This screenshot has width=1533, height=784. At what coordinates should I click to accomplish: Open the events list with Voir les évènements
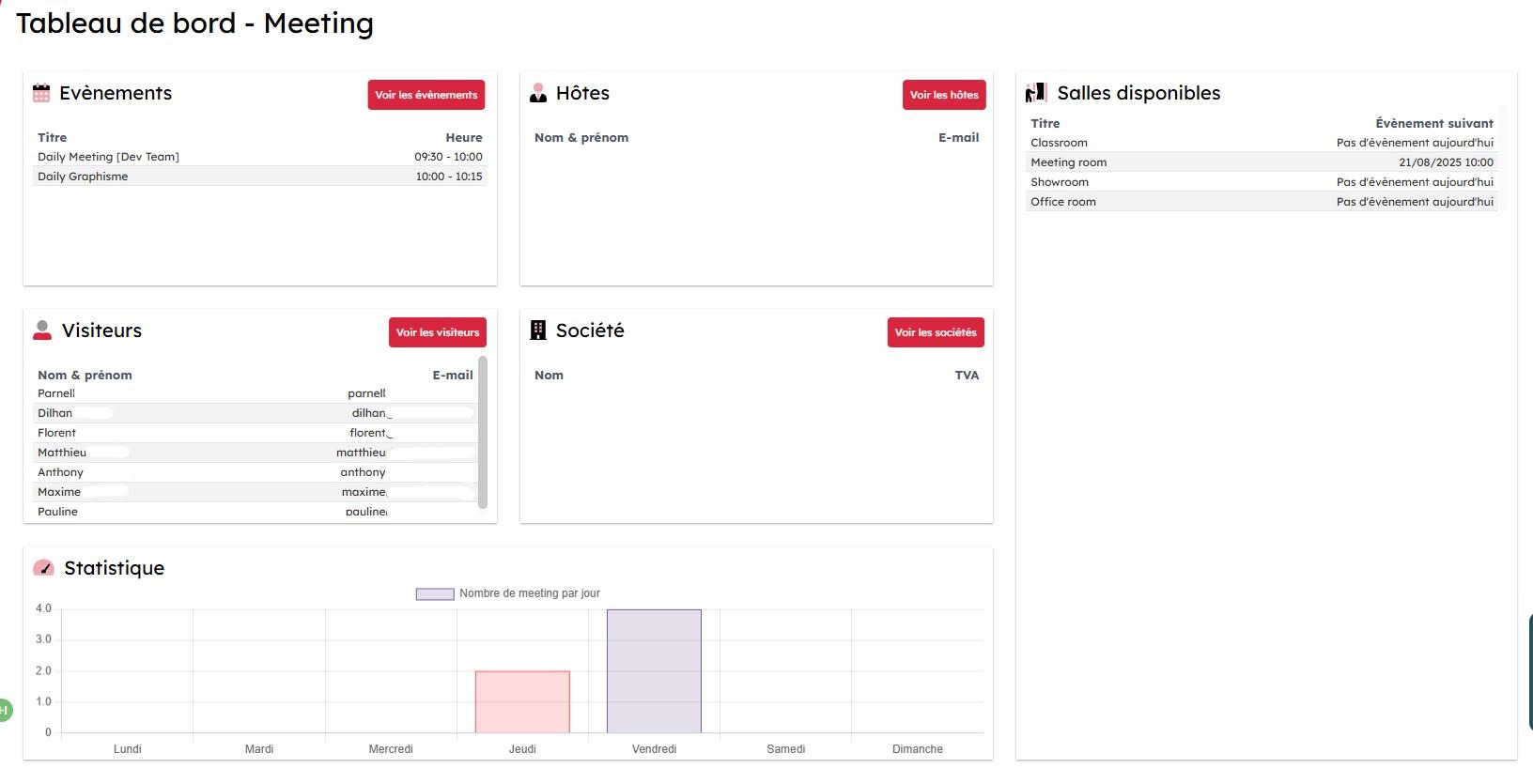(426, 95)
